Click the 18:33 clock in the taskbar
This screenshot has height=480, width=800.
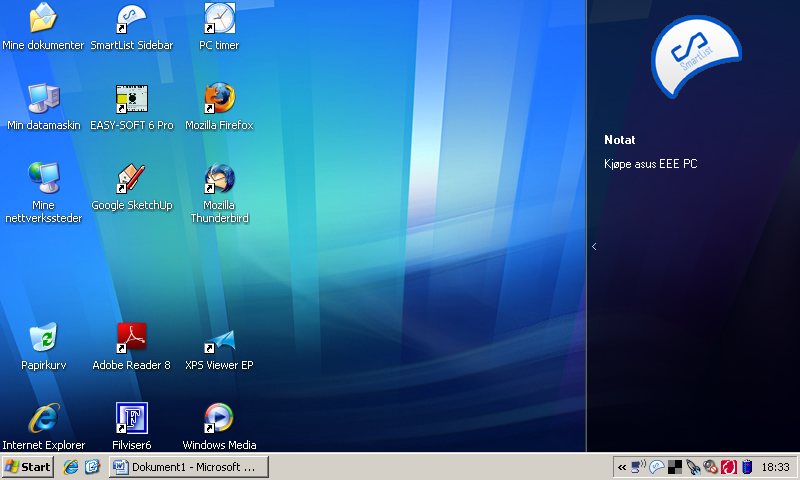(775, 467)
